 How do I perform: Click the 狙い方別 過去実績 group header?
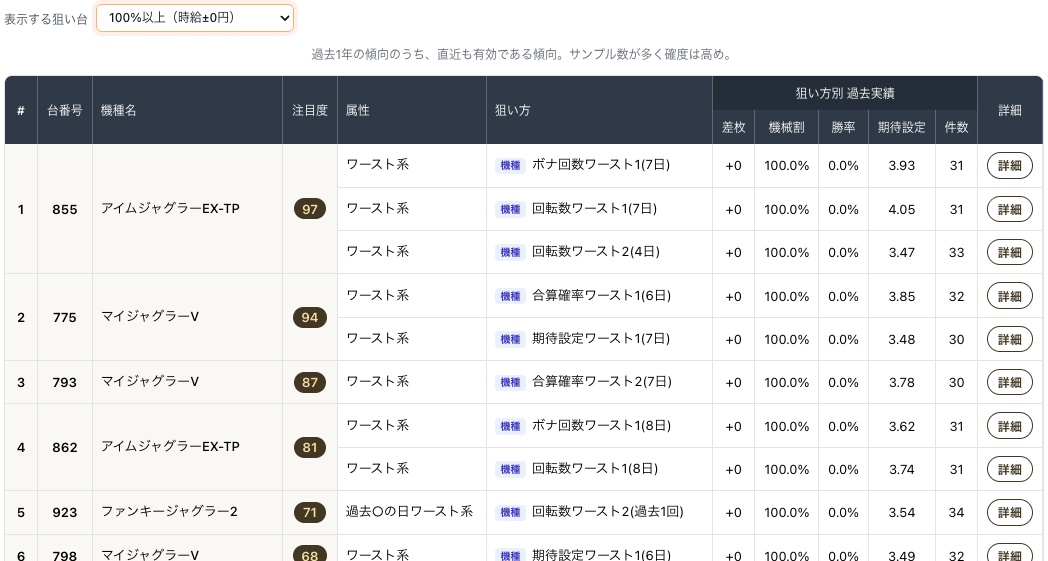coord(845,94)
